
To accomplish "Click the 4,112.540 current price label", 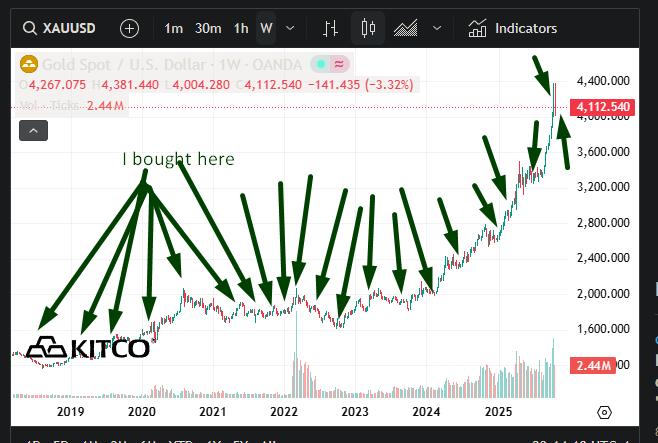I will click(602, 107).
